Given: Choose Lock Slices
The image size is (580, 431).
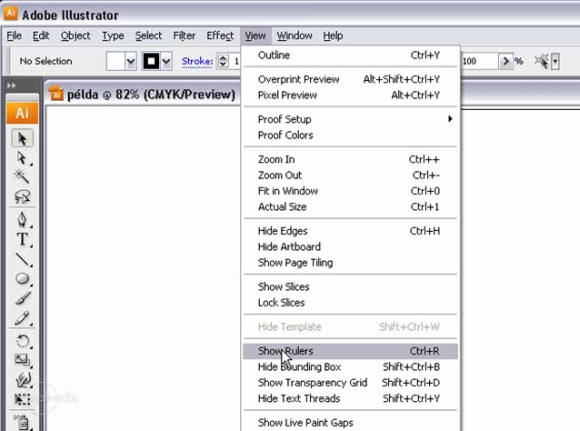Looking at the screenshot, I should [350, 303].
